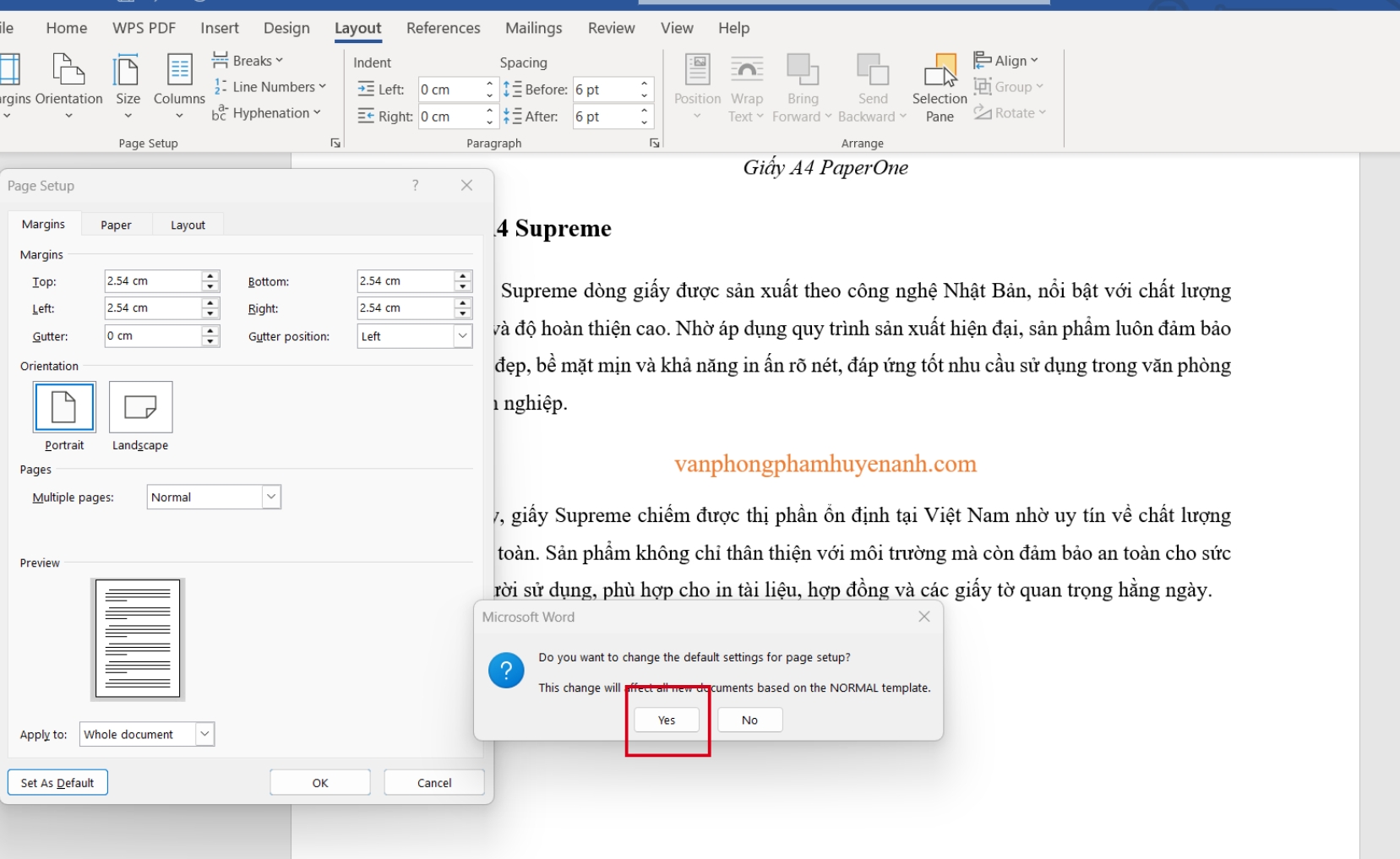Open the Size page menu

click(x=128, y=86)
